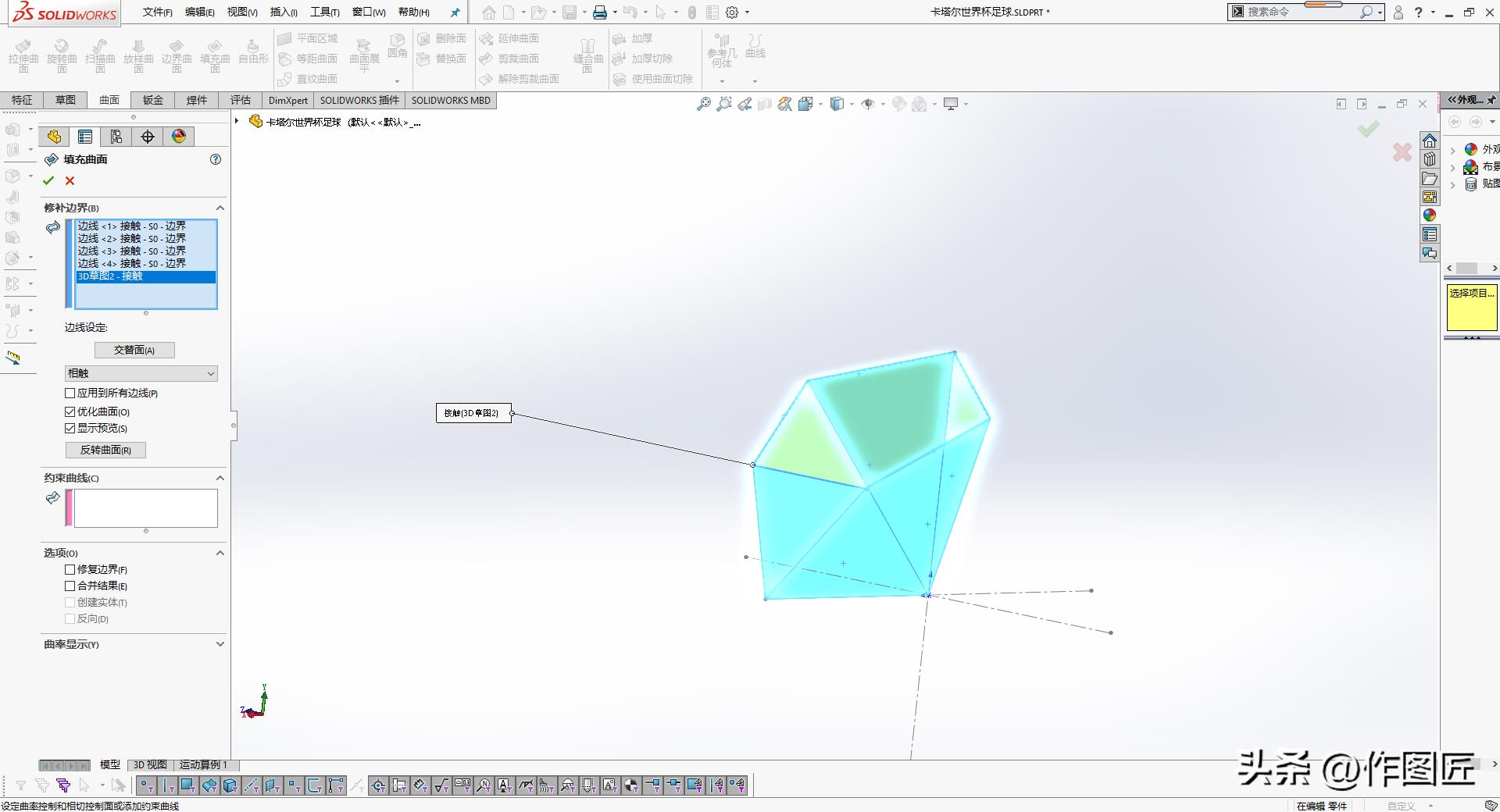Image resolution: width=1500 pixels, height=812 pixels.
Task: Click the 交替面 button
Action: pos(134,350)
